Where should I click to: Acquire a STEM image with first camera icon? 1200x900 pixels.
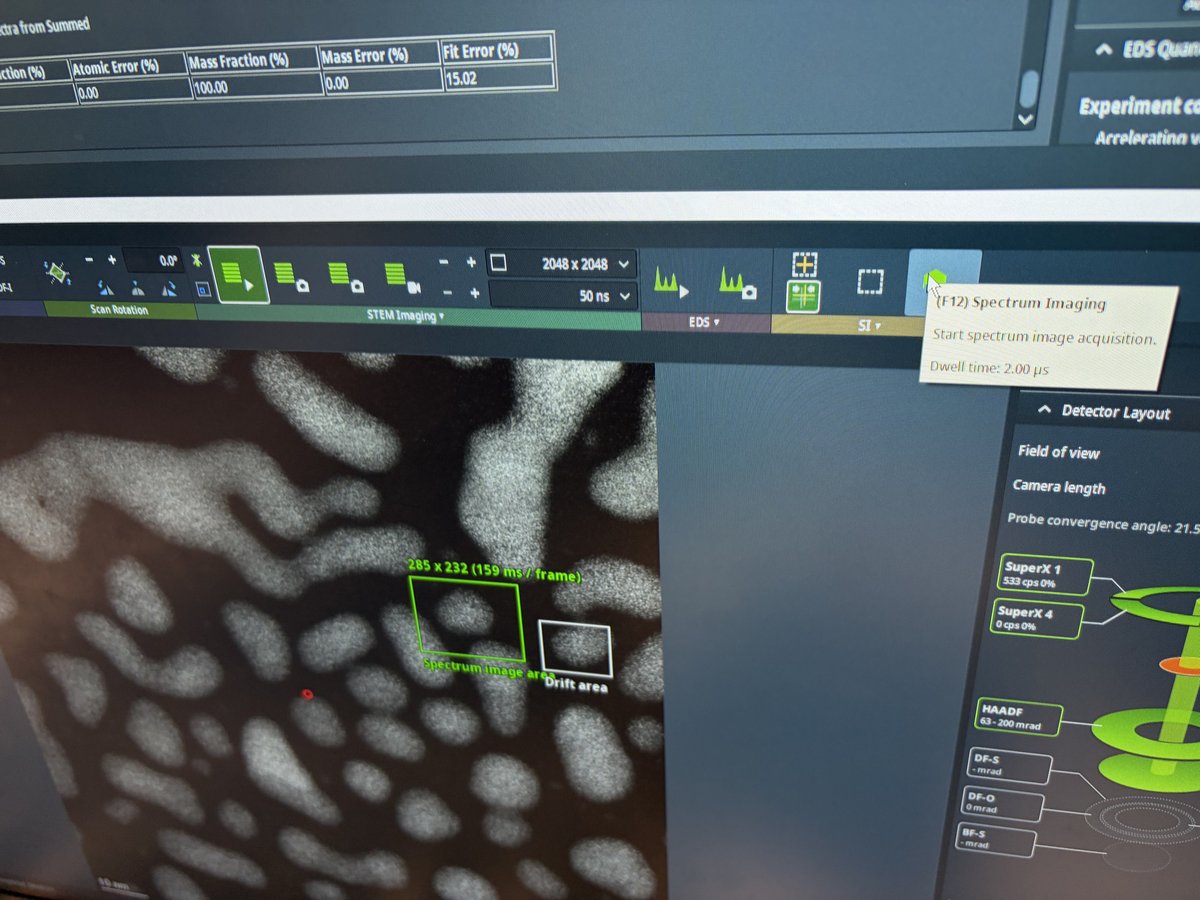(x=291, y=276)
